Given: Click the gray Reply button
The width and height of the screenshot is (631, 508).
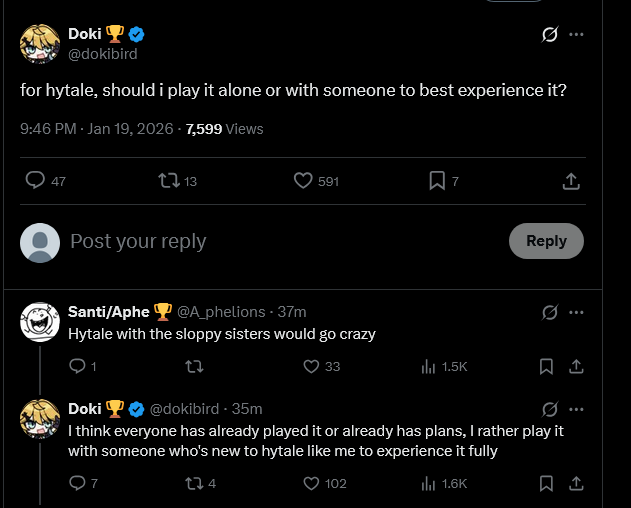Looking at the screenshot, I should tap(546, 241).
